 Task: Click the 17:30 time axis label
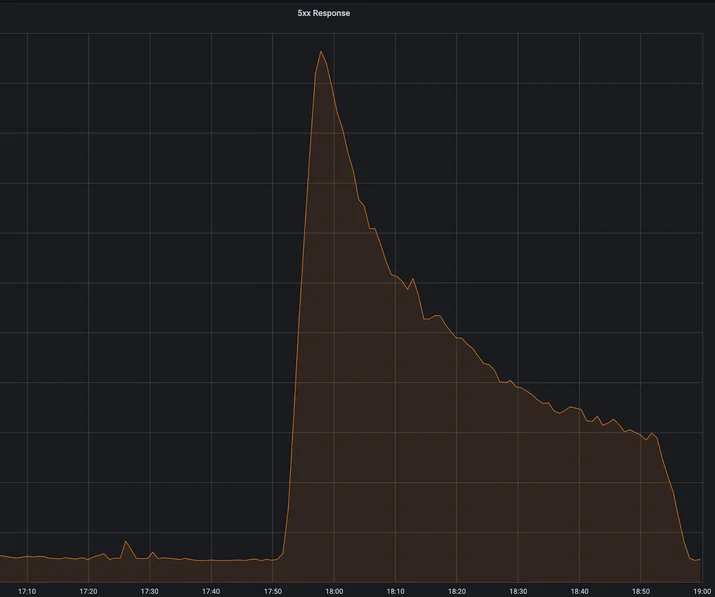tap(150, 592)
